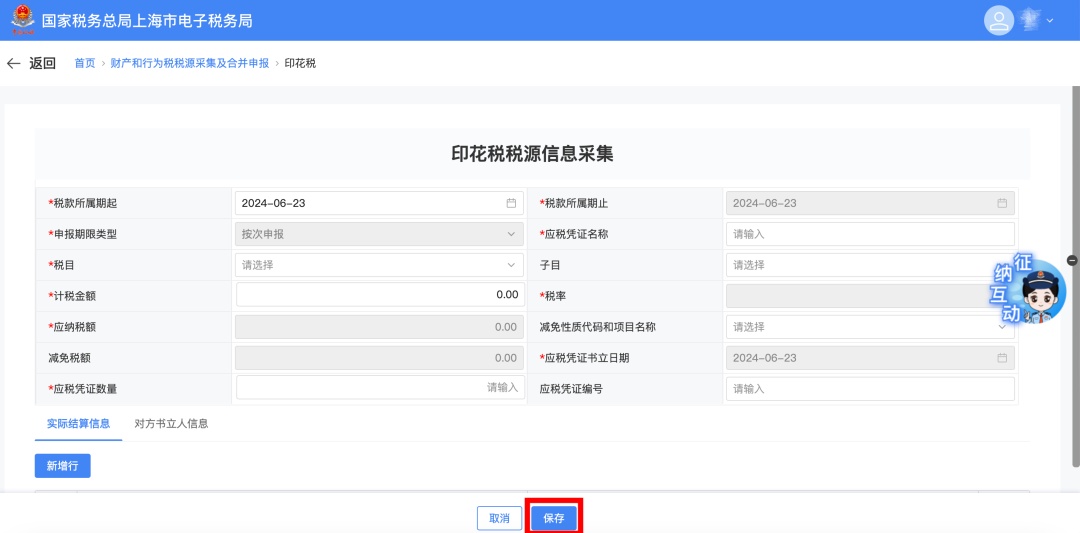Select the 实际结算信息 tab
1080x533 pixels.
point(78,424)
